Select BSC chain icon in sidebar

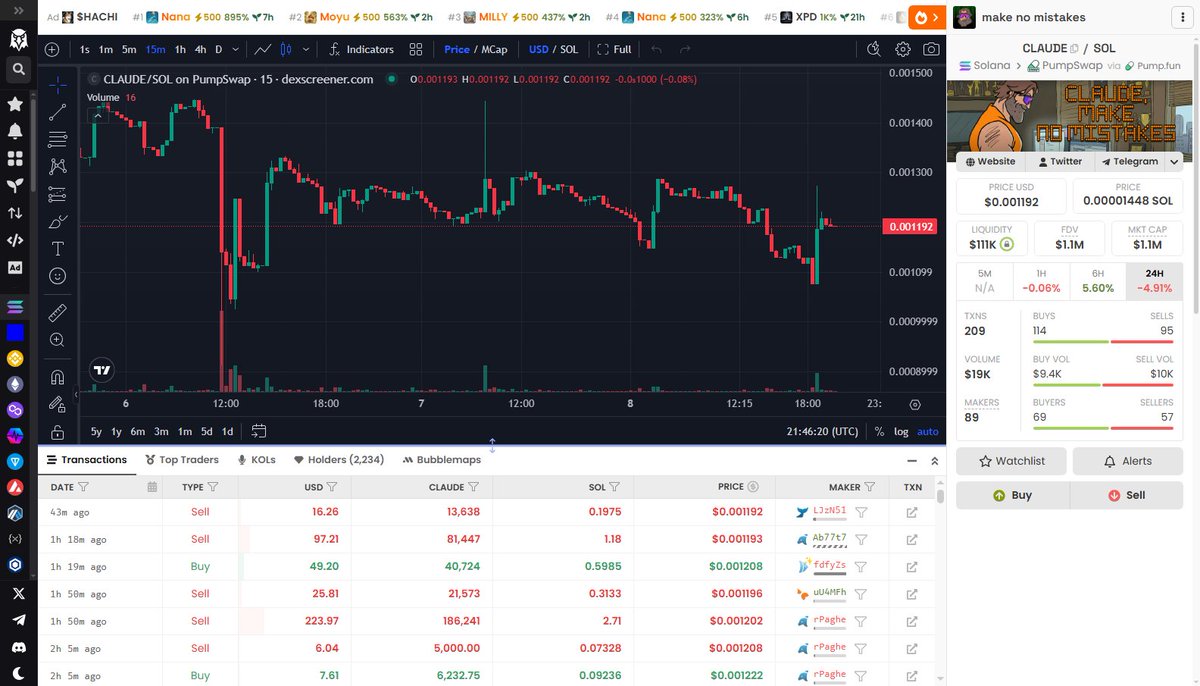pyautogui.click(x=15, y=358)
